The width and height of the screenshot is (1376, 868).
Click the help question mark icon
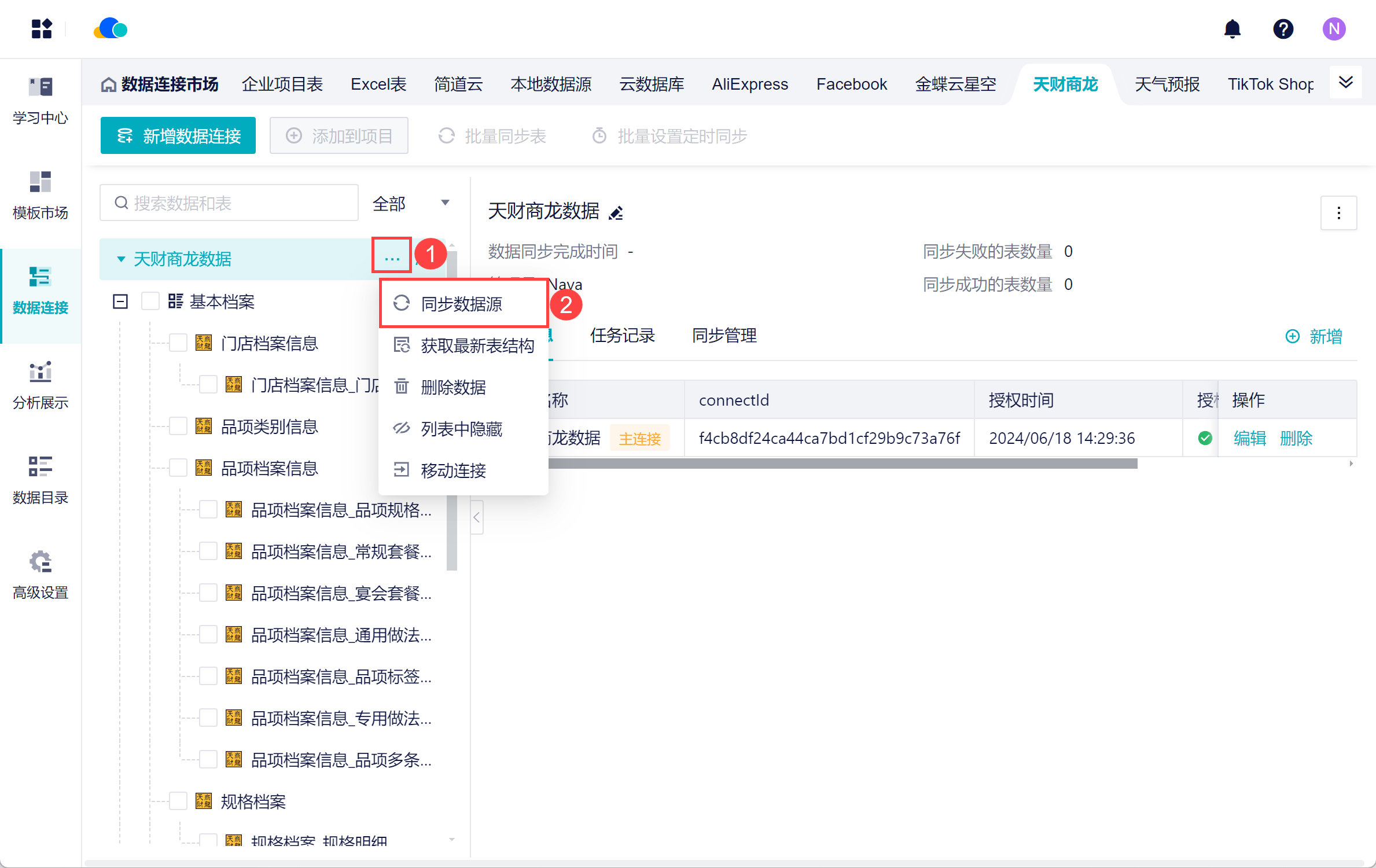(x=1283, y=29)
